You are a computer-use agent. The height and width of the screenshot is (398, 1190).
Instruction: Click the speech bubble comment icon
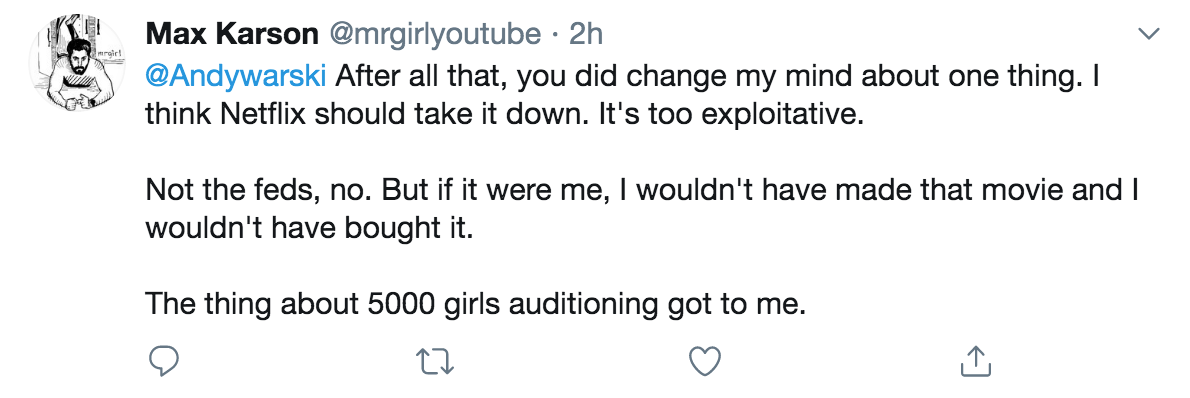click(x=162, y=362)
